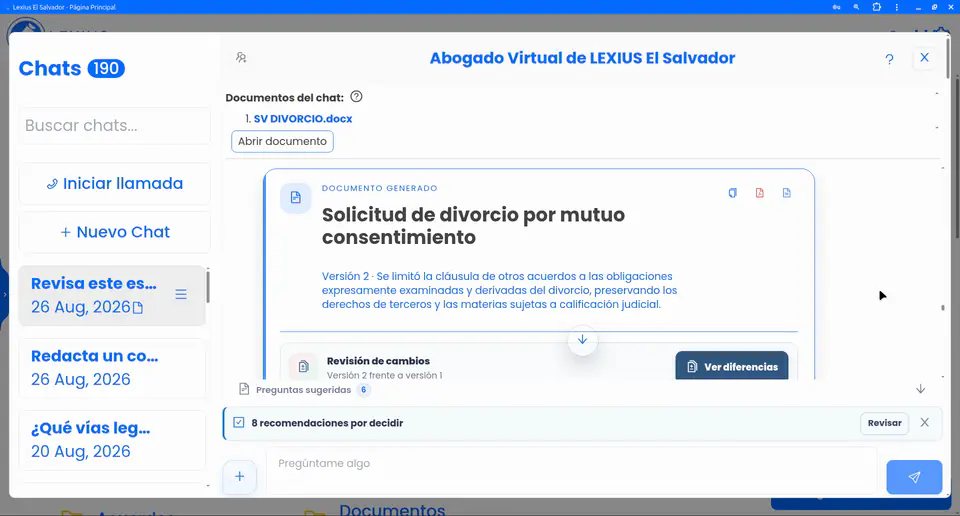Click the 6 badge on Preguntas sugeridas
The image size is (960, 516).
(x=364, y=390)
